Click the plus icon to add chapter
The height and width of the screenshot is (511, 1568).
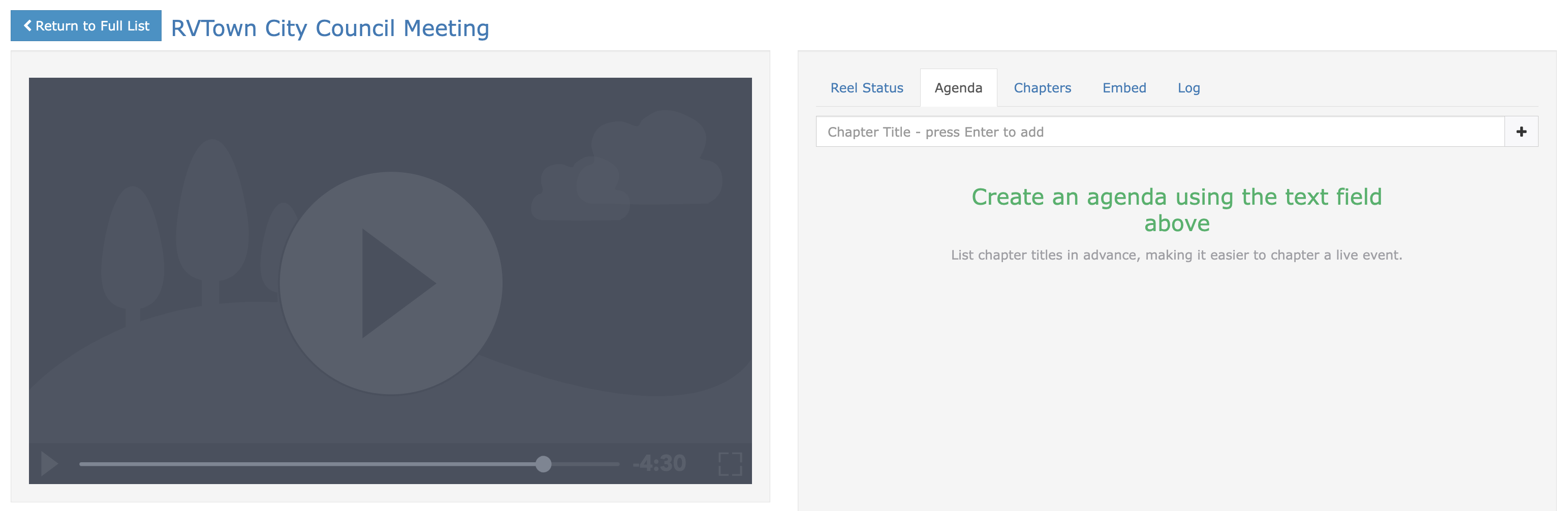click(x=1521, y=132)
